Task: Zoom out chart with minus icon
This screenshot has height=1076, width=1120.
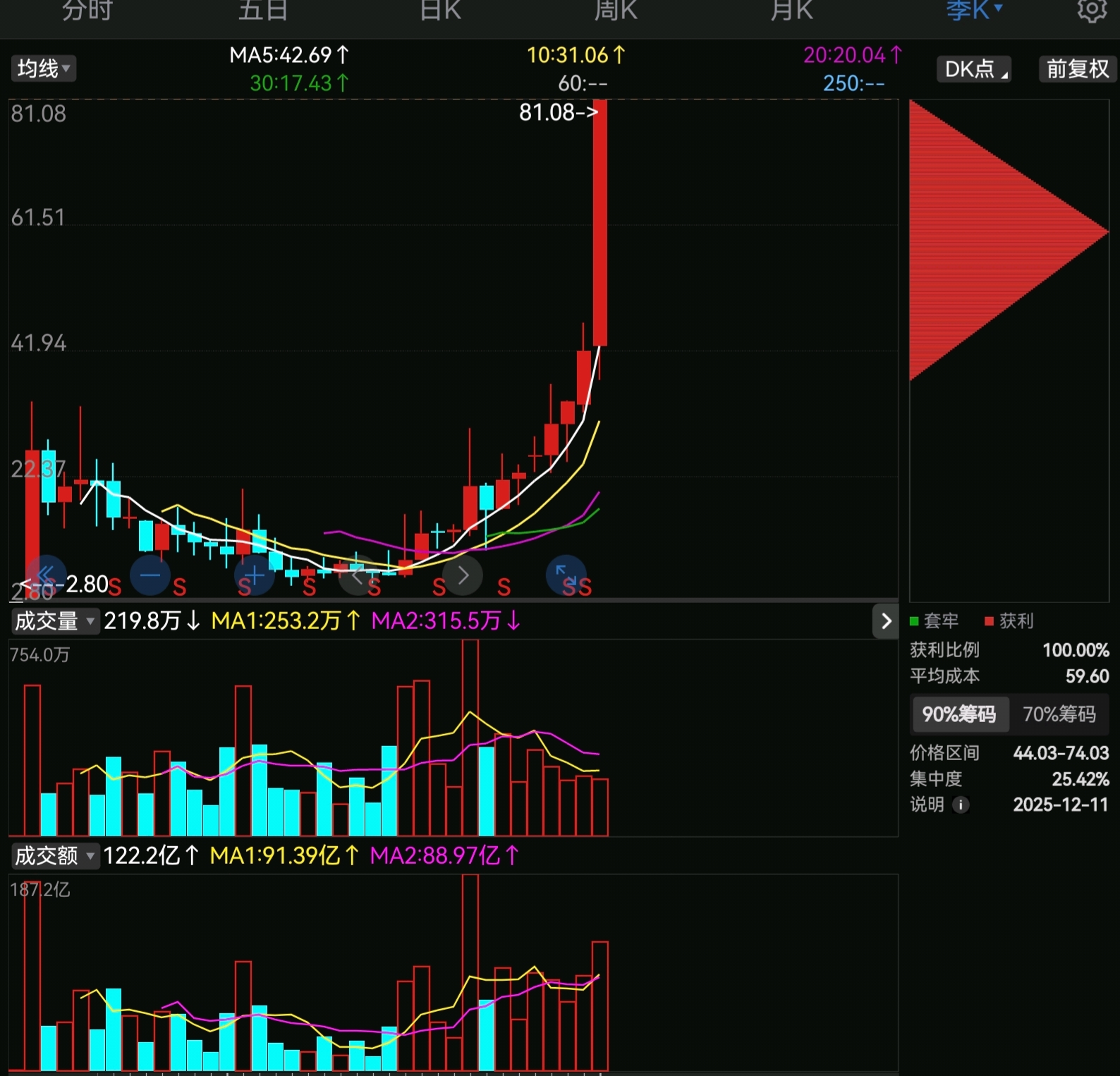Action: 150,575
